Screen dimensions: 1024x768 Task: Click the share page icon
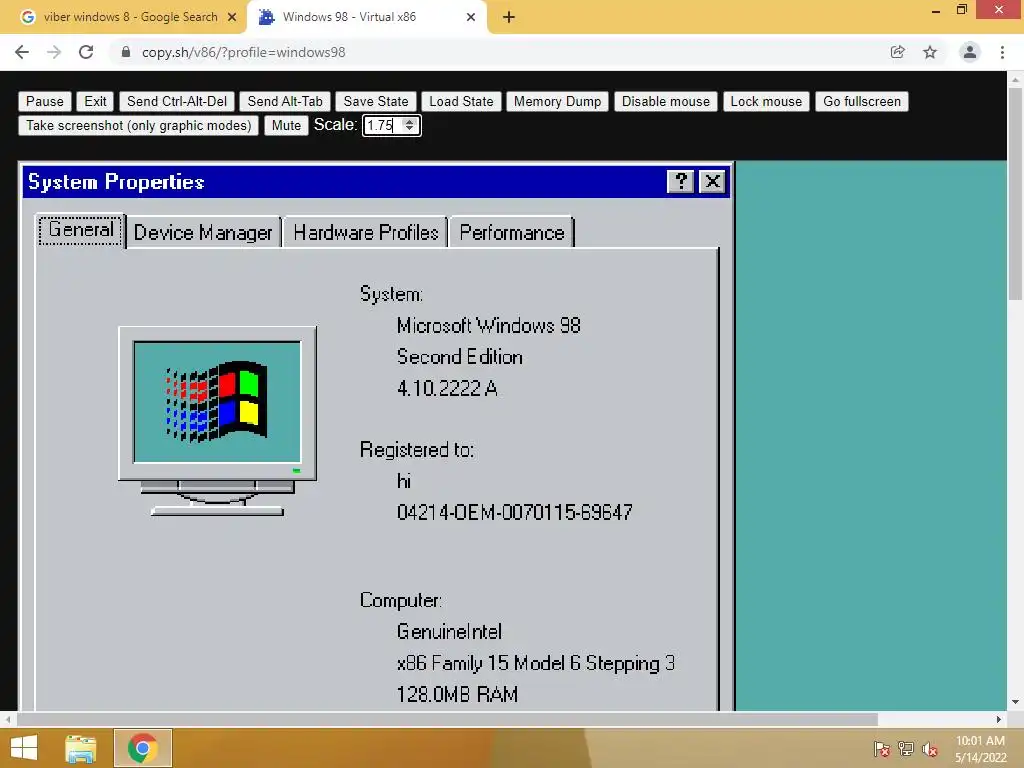click(898, 52)
